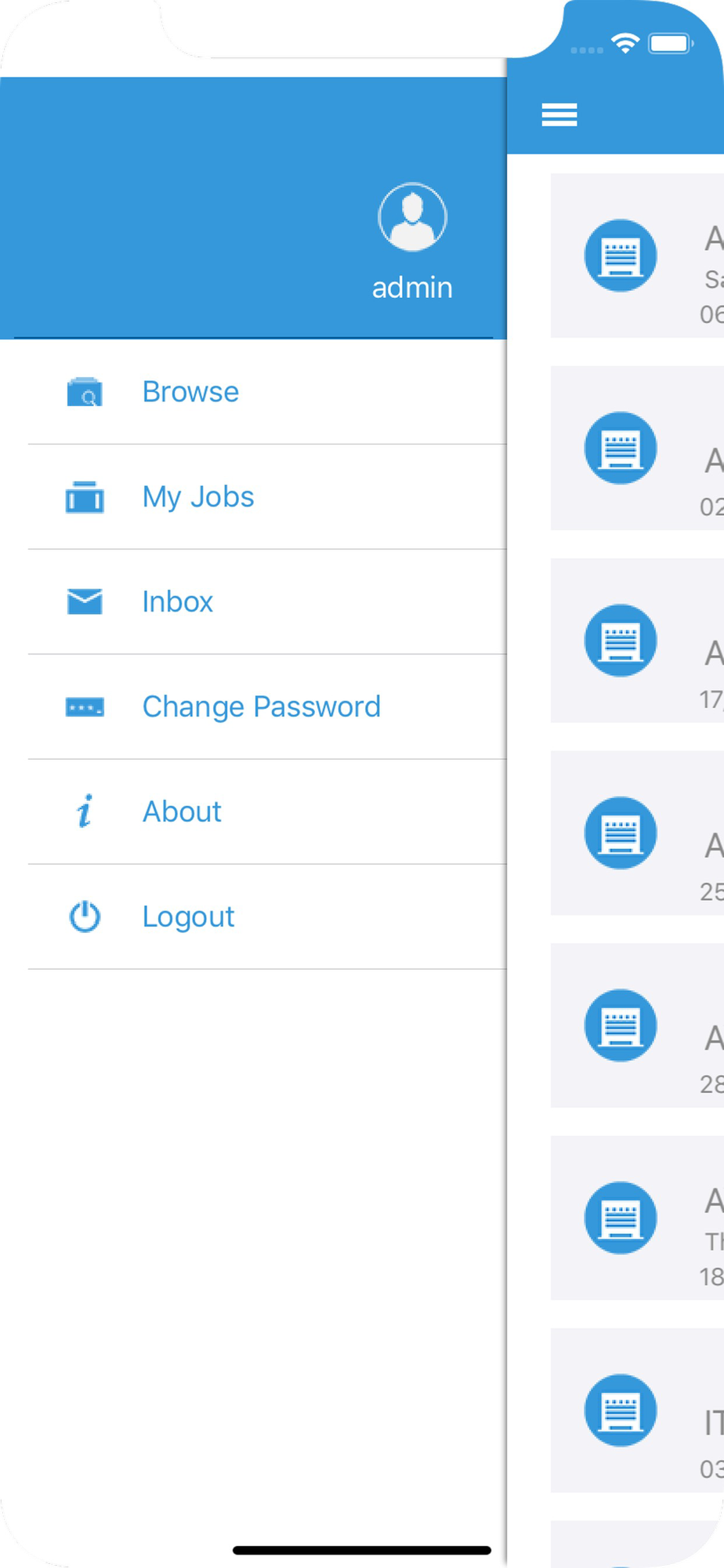
Task: Click the About info icon
Action: 85,811
